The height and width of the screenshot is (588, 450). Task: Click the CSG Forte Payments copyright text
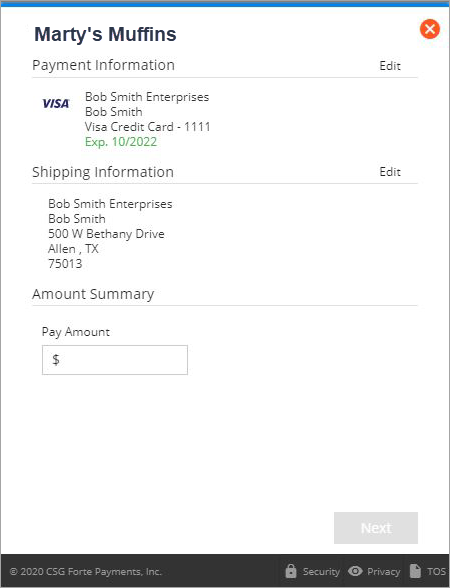click(86, 572)
